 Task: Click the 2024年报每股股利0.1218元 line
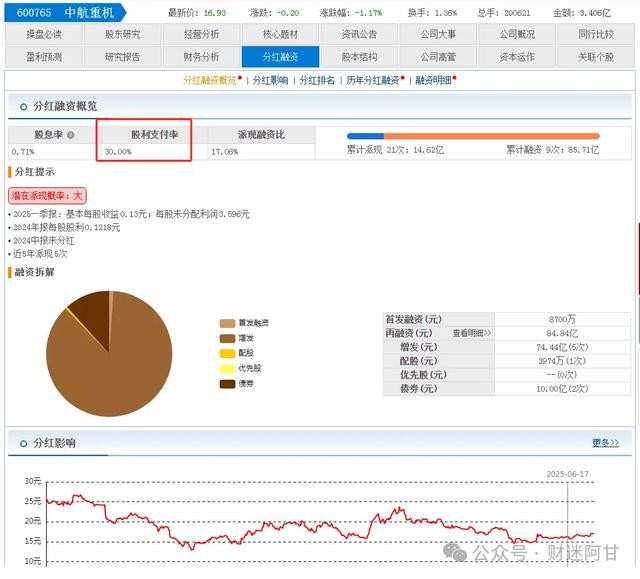[67, 228]
